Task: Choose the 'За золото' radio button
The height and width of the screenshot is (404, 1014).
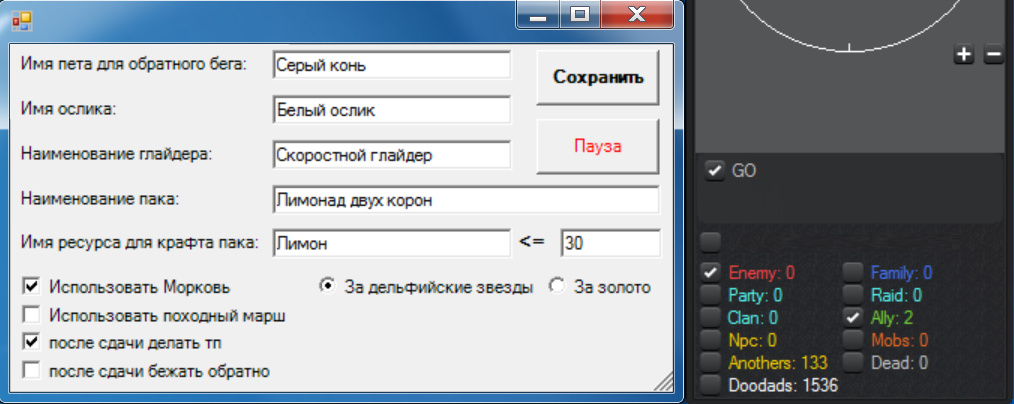Action: (x=557, y=286)
